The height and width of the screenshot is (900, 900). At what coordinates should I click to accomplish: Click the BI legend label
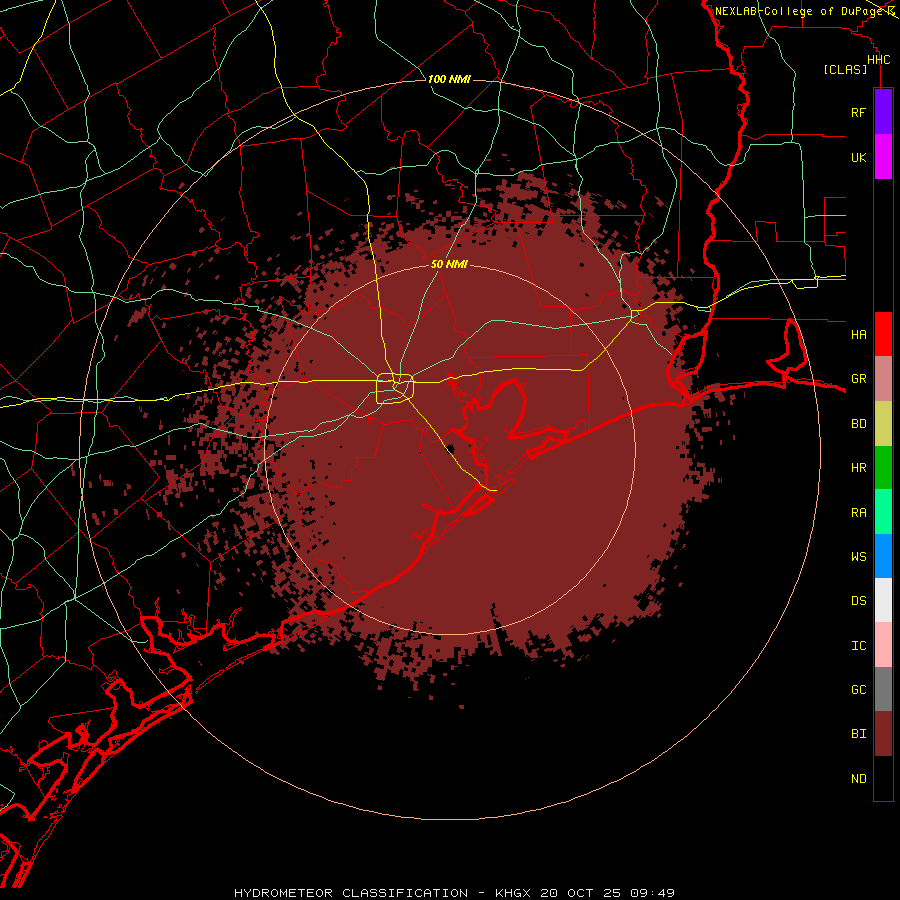858,734
